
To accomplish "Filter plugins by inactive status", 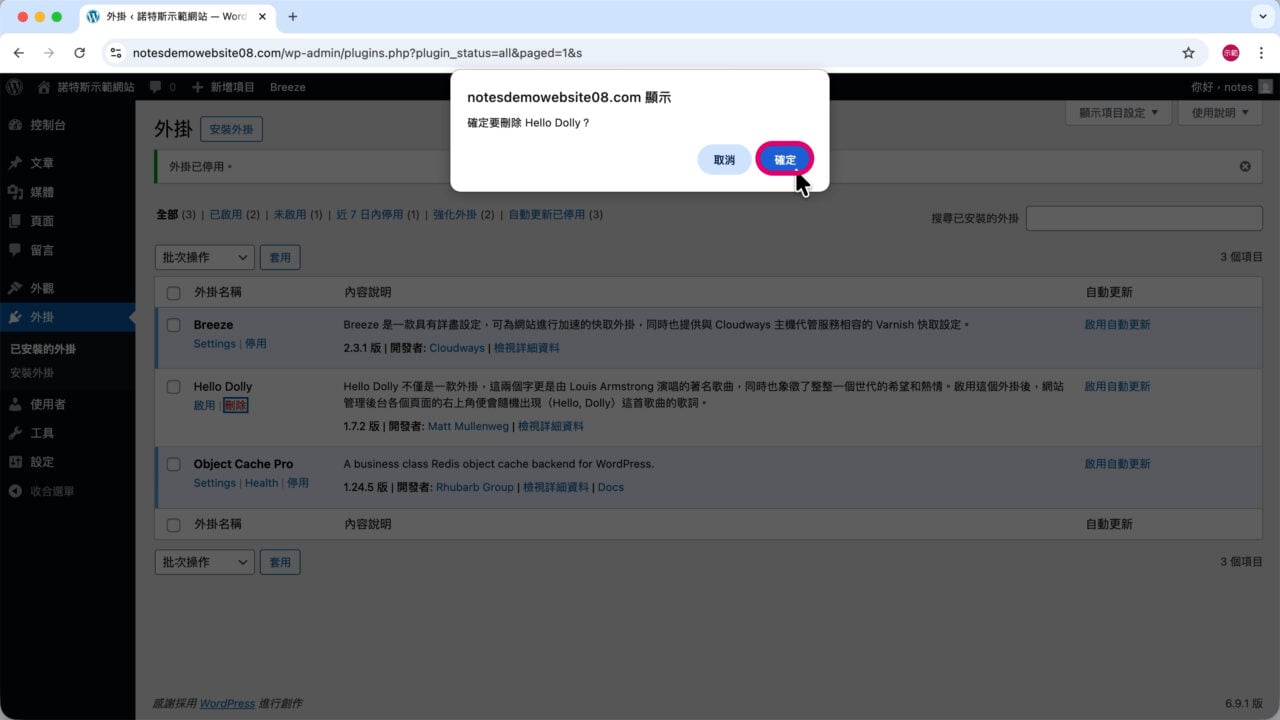I will pos(289,215).
